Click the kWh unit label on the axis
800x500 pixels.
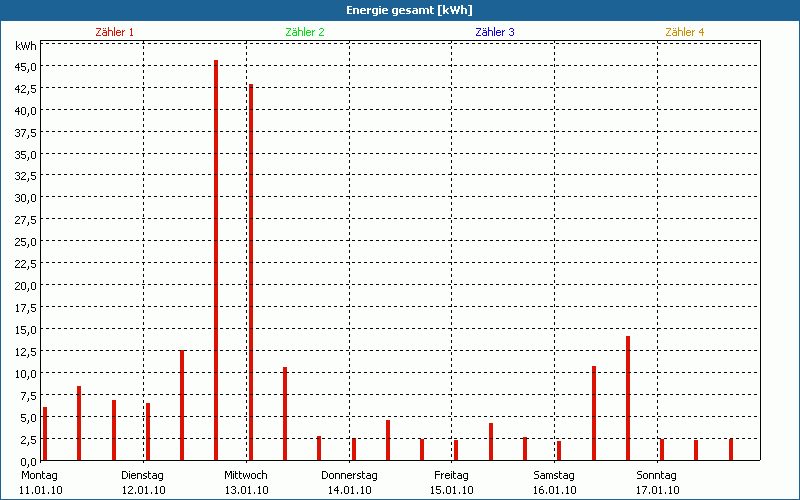point(26,46)
